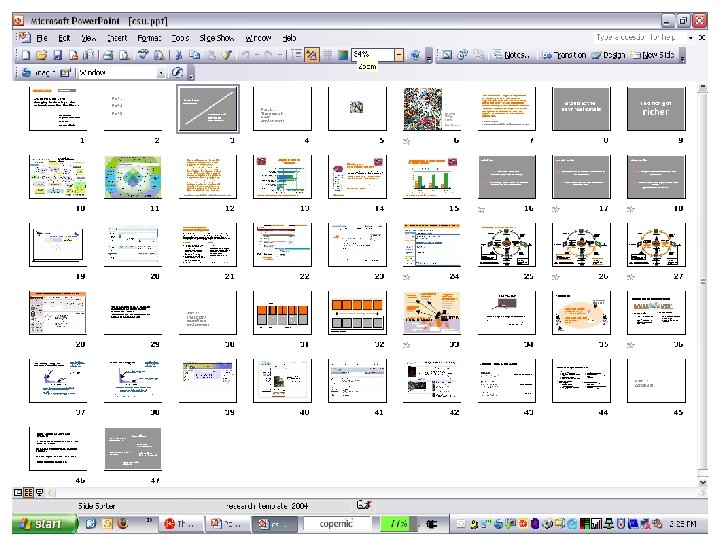720x540 pixels.
Task: Open the Help menu
Action: (x=289, y=38)
